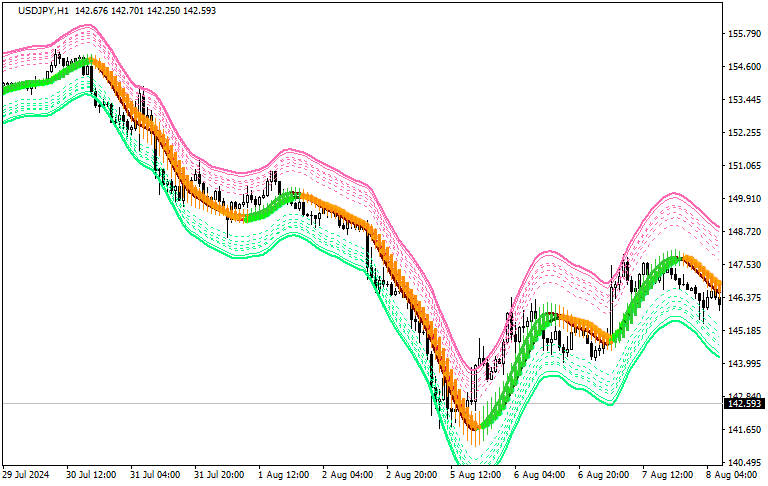Click the 6 Aug 20:00 time label
The width and height of the screenshot is (768, 486).
tap(603, 475)
